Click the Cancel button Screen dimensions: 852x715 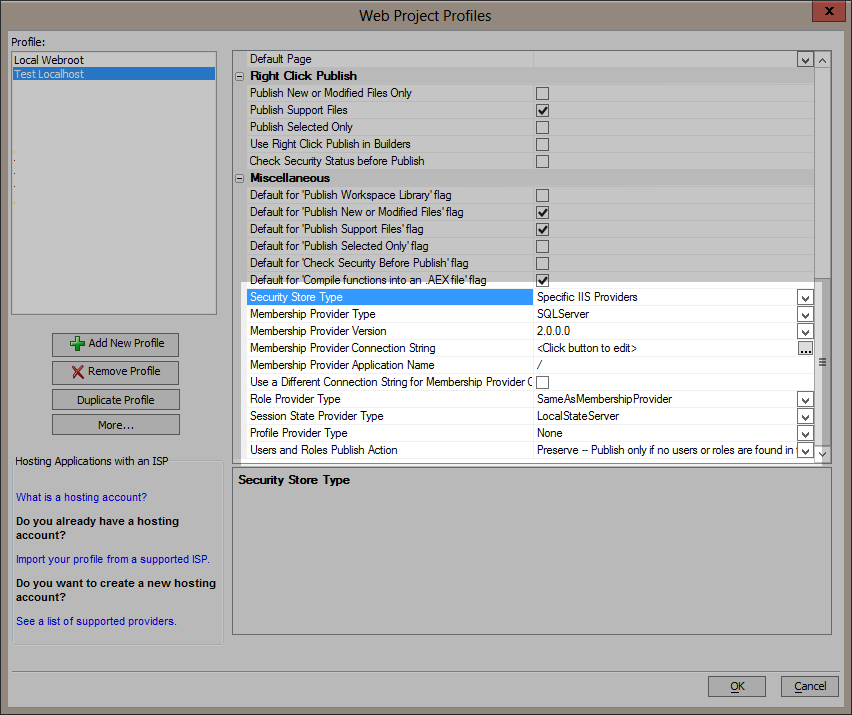coord(810,686)
